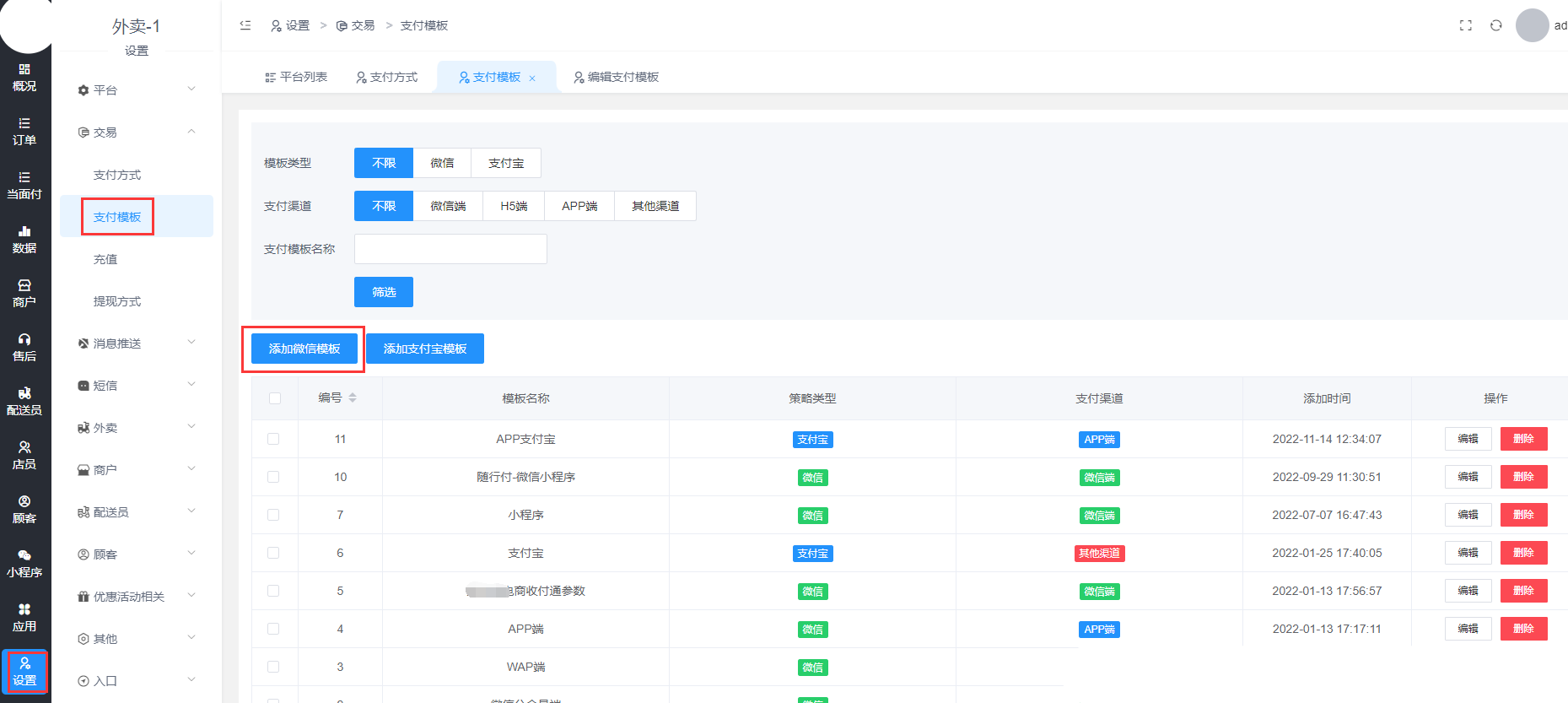Toggle fullscreen mode icon in top bar

pyautogui.click(x=1466, y=25)
